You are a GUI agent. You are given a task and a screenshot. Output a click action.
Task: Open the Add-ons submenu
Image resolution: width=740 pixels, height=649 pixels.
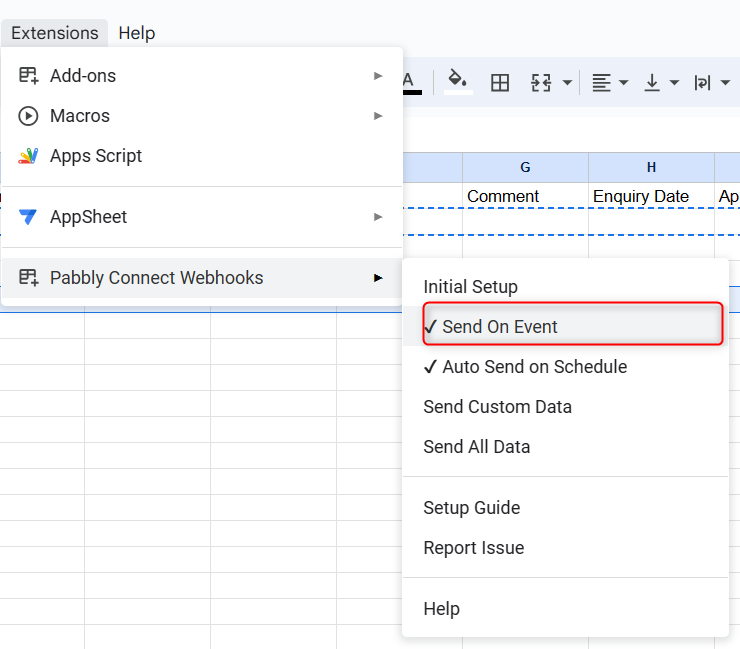pyautogui.click(x=202, y=76)
